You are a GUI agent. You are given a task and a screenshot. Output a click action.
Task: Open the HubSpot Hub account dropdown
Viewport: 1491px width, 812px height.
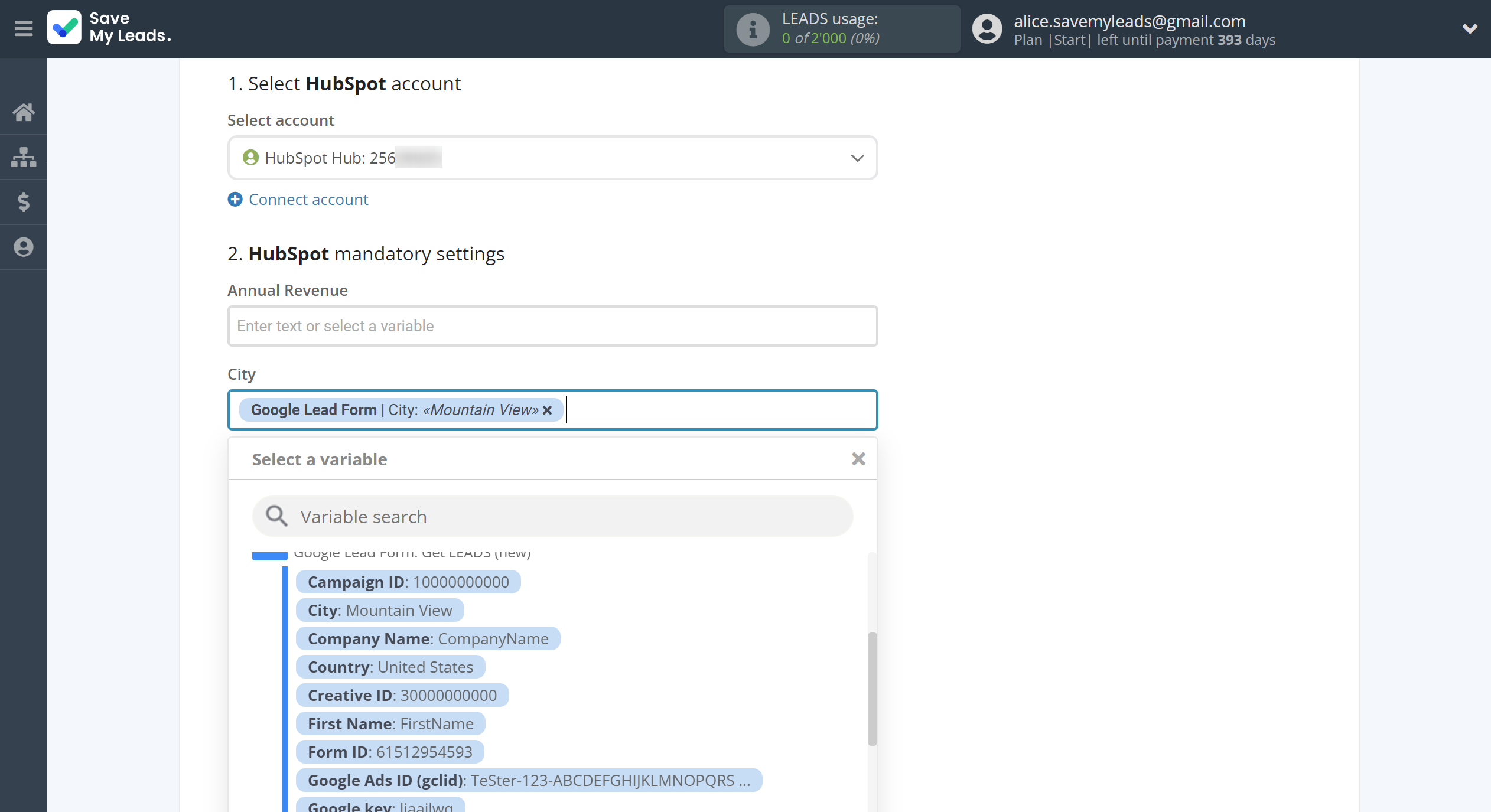[552, 158]
